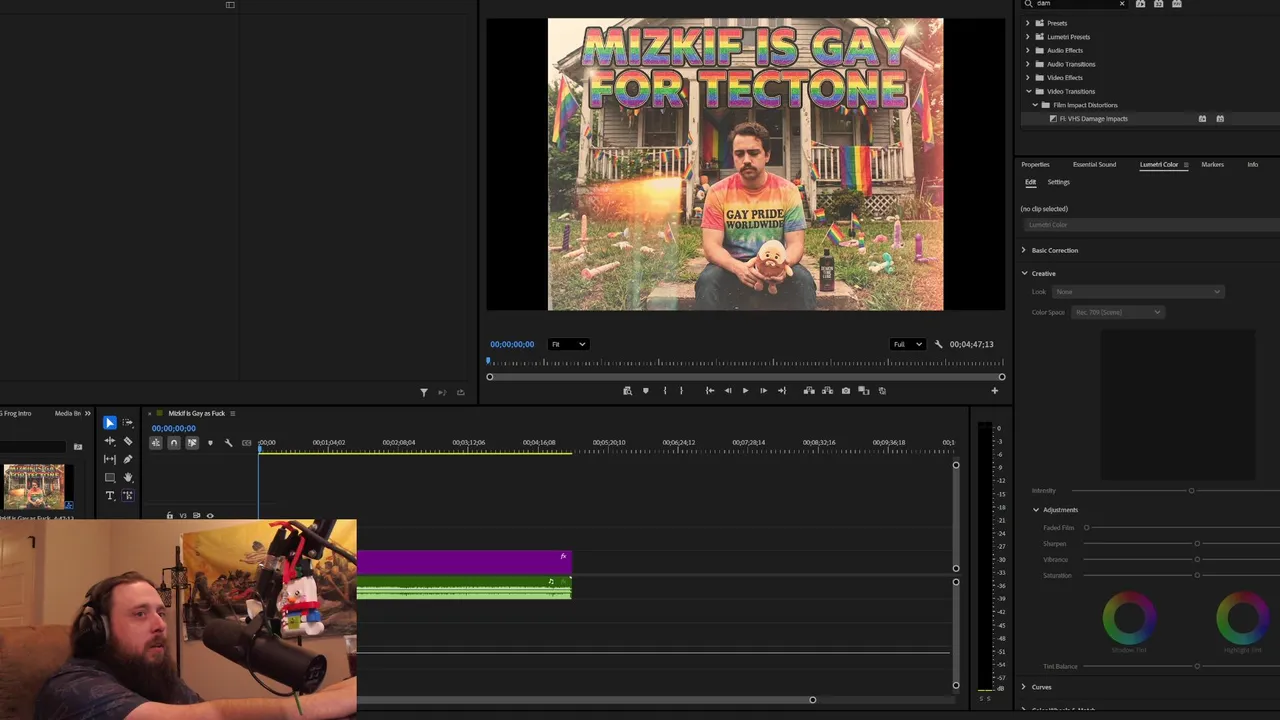Toggle V3 track output eye
1280x720 pixels.
210,516
